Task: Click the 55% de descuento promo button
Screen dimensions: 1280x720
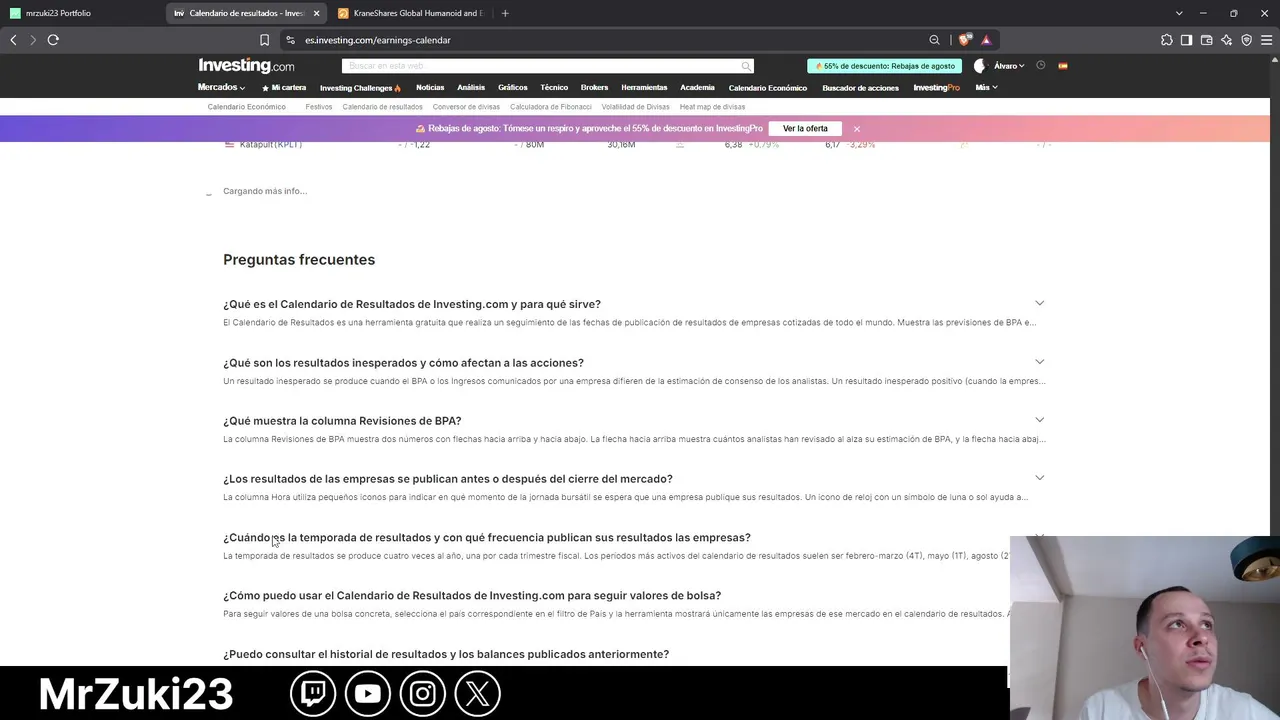Action: tap(885, 66)
